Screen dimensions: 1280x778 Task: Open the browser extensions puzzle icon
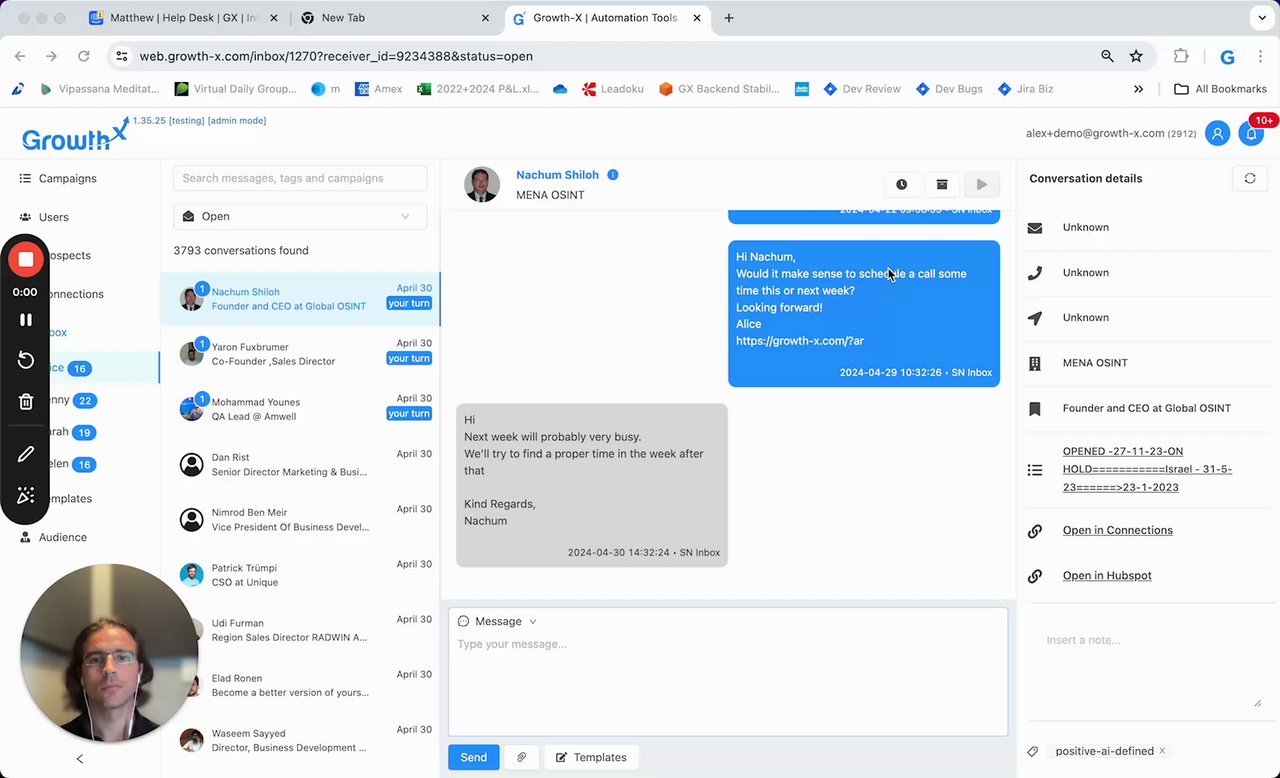(1181, 57)
